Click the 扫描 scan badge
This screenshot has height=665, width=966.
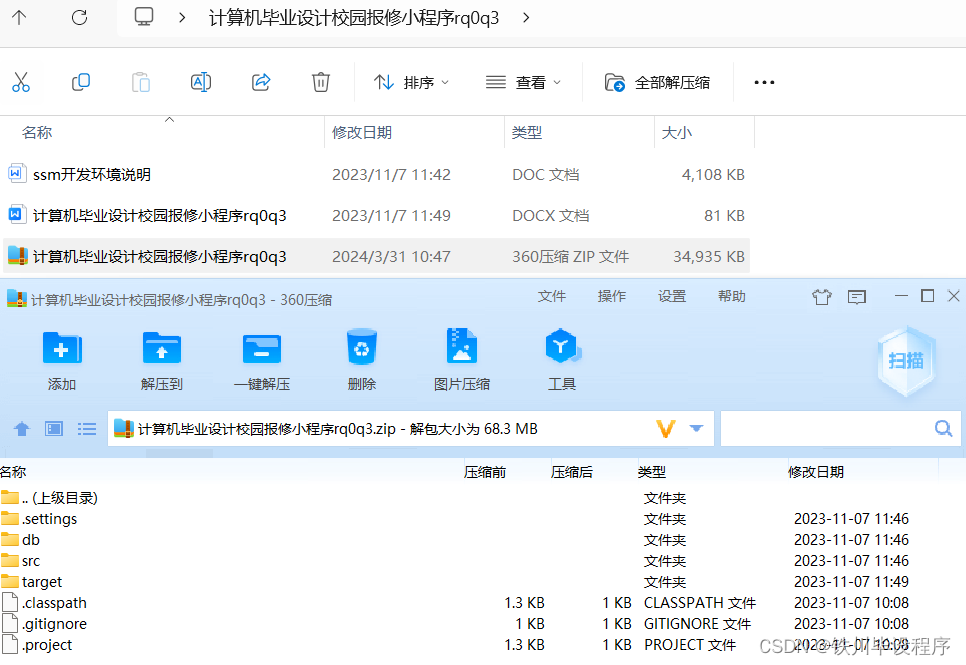pyautogui.click(x=906, y=362)
